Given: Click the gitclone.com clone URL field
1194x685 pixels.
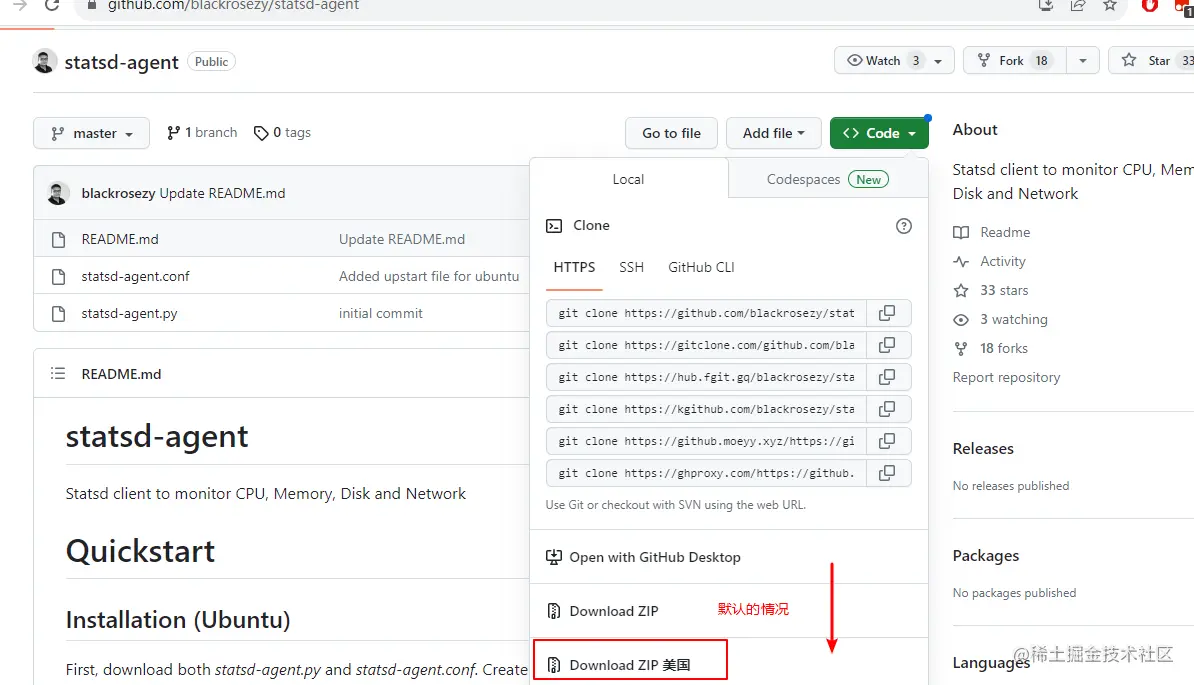Looking at the screenshot, I should pos(708,345).
